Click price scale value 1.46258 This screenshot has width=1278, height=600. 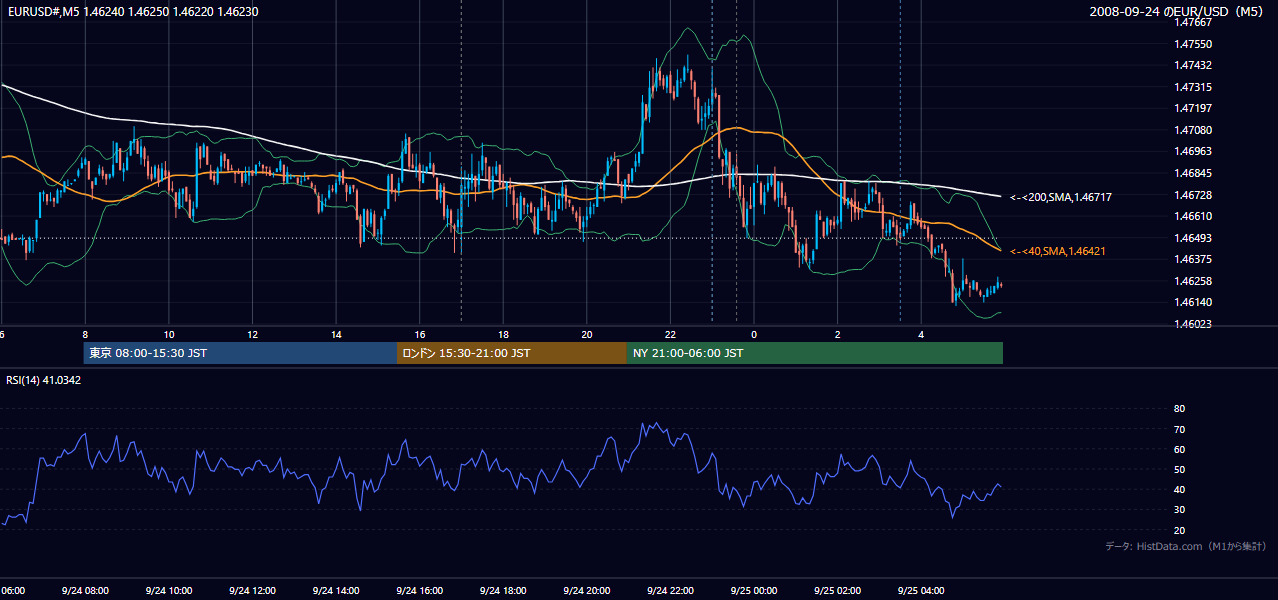(x=1192, y=281)
